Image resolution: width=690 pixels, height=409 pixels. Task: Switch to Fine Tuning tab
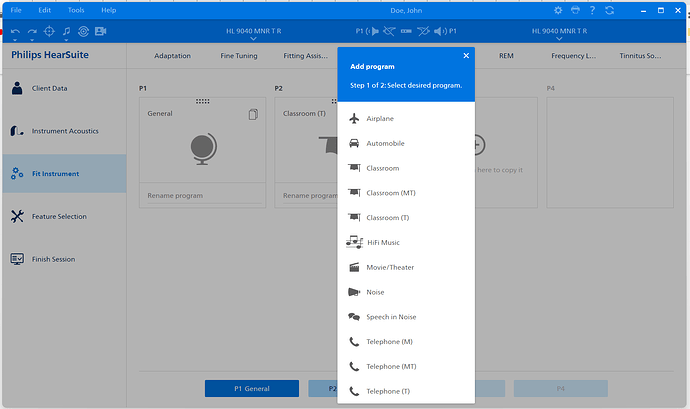[x=239, y=55]
